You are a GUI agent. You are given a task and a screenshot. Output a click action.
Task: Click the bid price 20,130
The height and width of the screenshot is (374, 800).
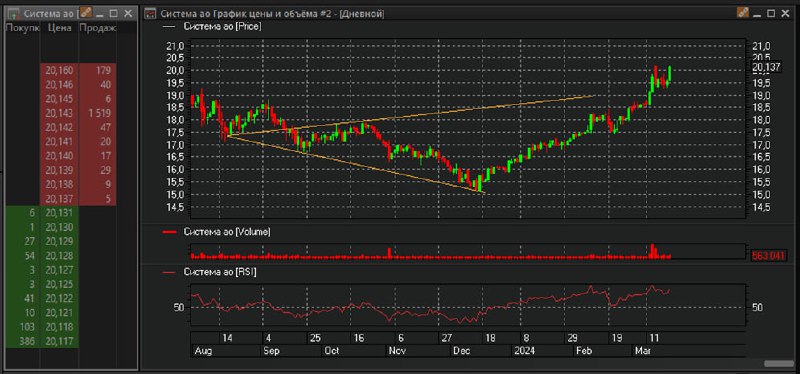click(59, 227)
